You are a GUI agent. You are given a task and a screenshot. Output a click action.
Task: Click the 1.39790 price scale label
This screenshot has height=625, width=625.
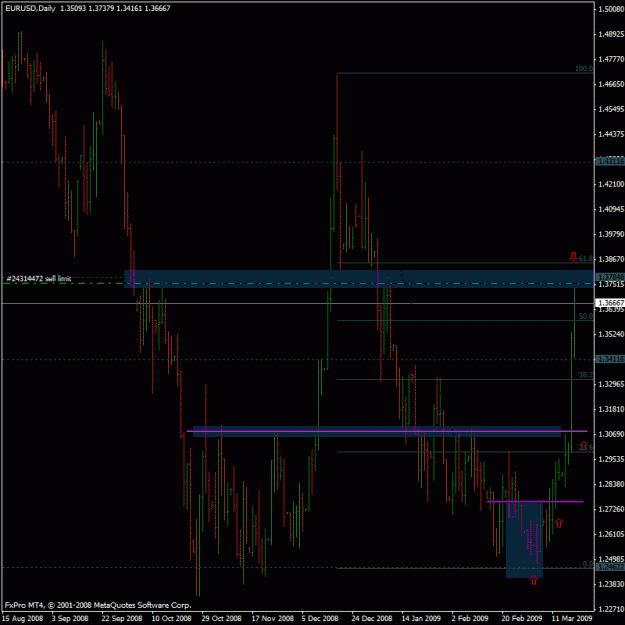click(611, 234)
